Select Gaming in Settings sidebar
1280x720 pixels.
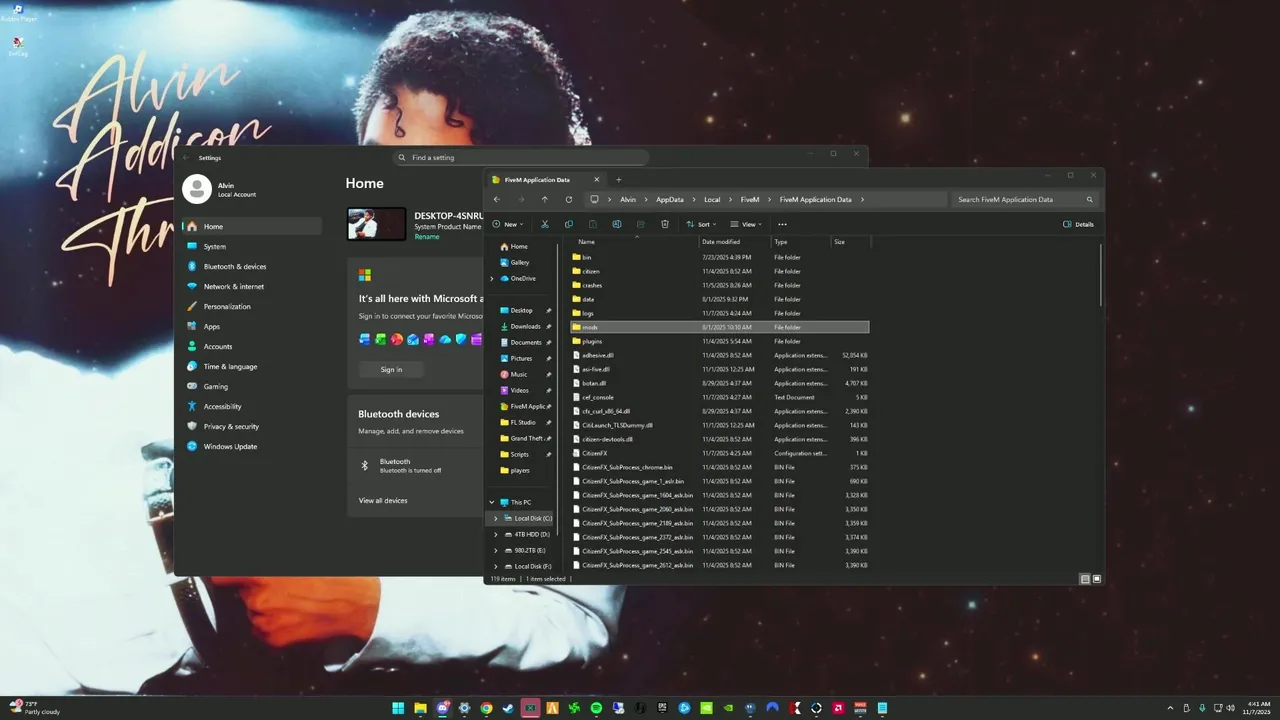pyautogui.click(x=252, y=386)
